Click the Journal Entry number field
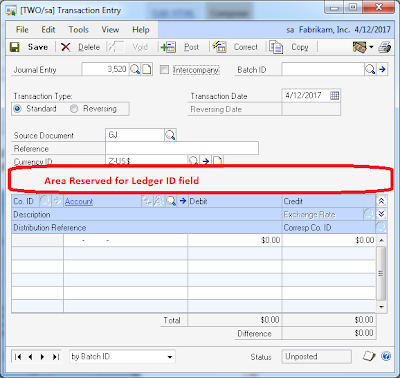The height and width of the screenshot is (378, 400). click(x=105, y=69)
